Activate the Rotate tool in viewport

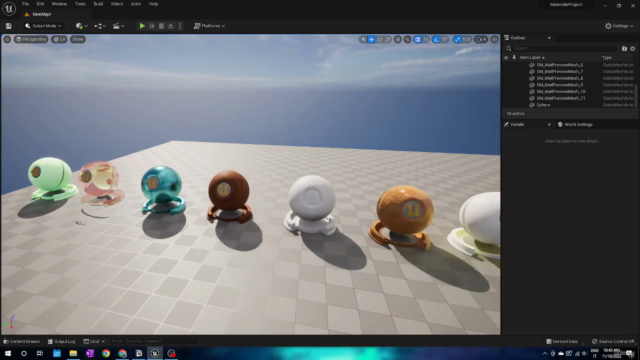(380, 40)
